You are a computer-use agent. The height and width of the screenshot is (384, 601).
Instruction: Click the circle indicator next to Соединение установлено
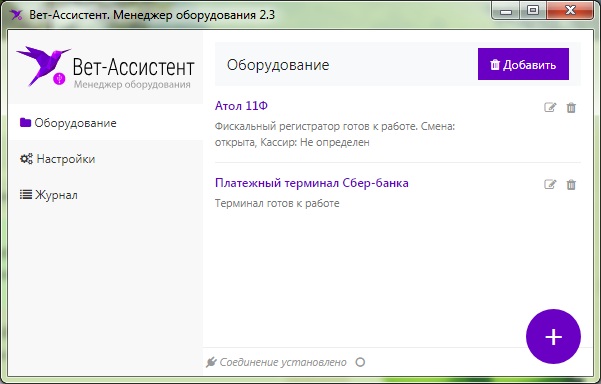tap(360, 362)
